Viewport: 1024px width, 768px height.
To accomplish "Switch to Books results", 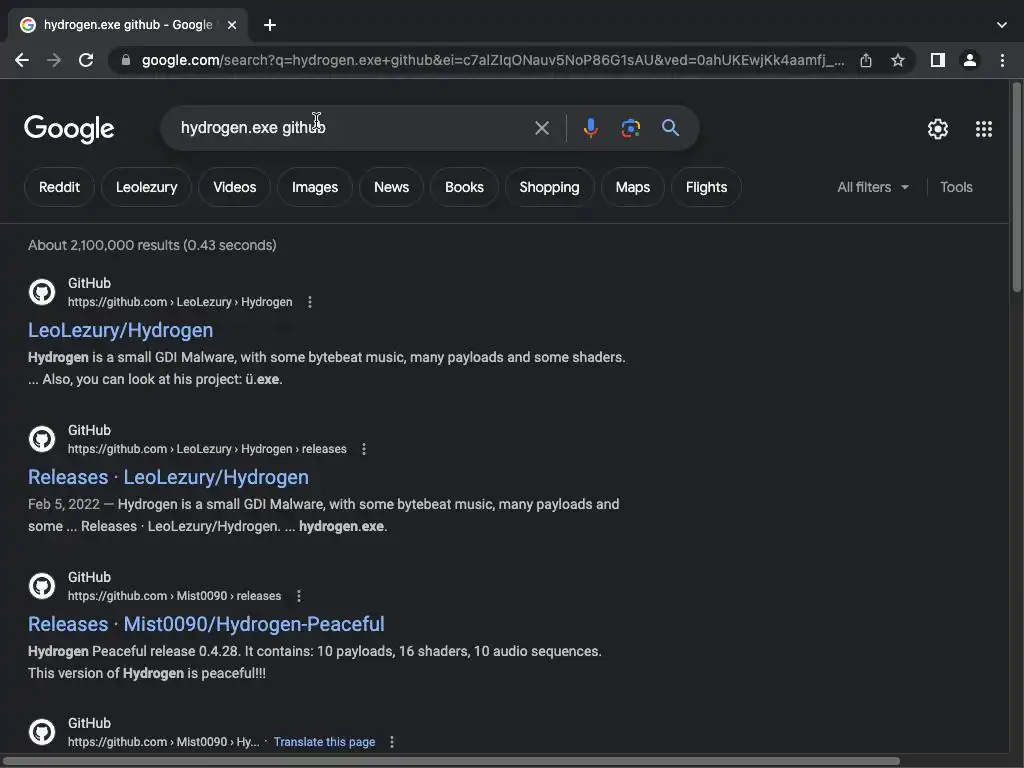I will coord(464,187).
